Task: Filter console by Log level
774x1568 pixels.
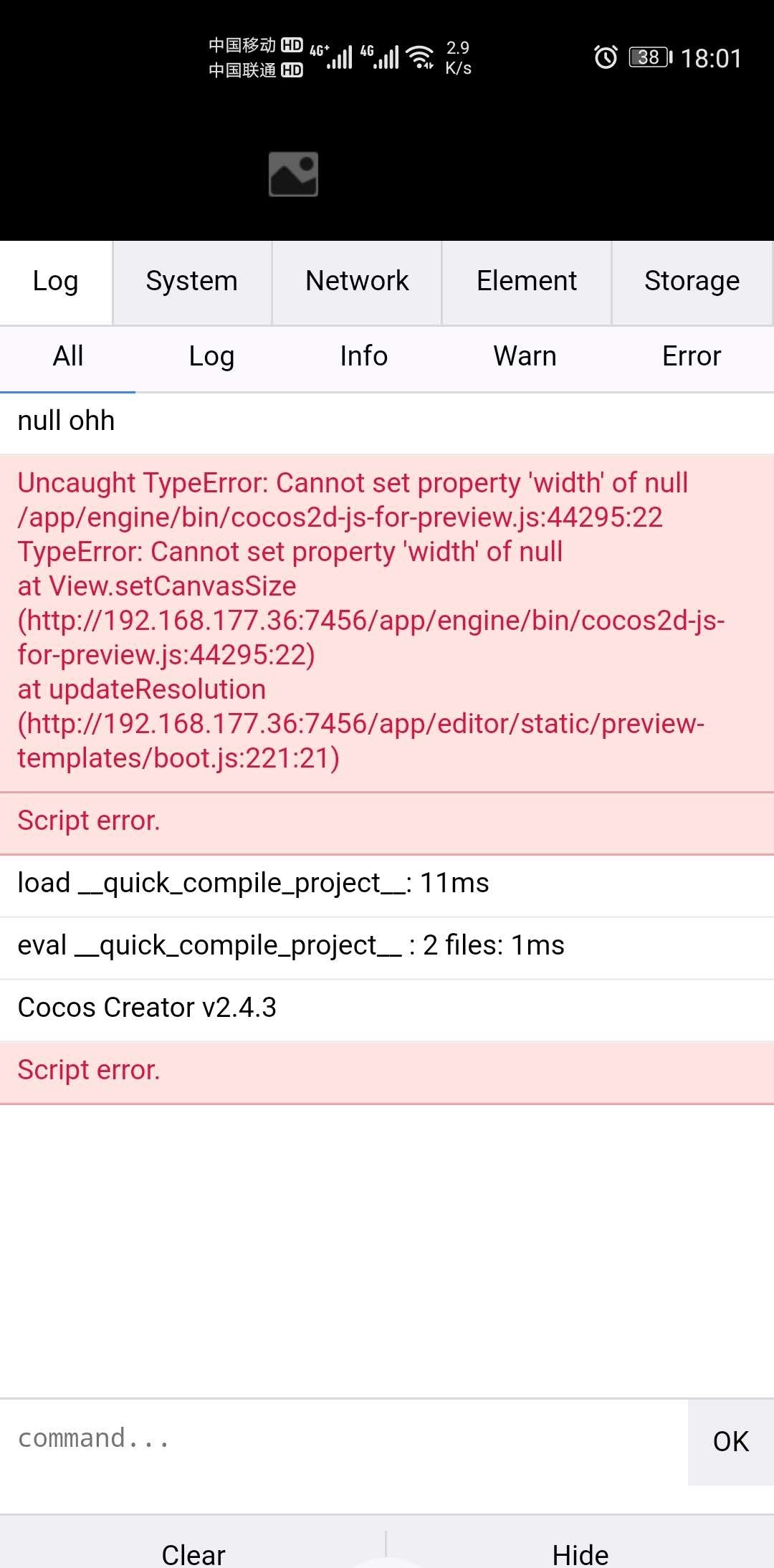Action: coord(211,356)
